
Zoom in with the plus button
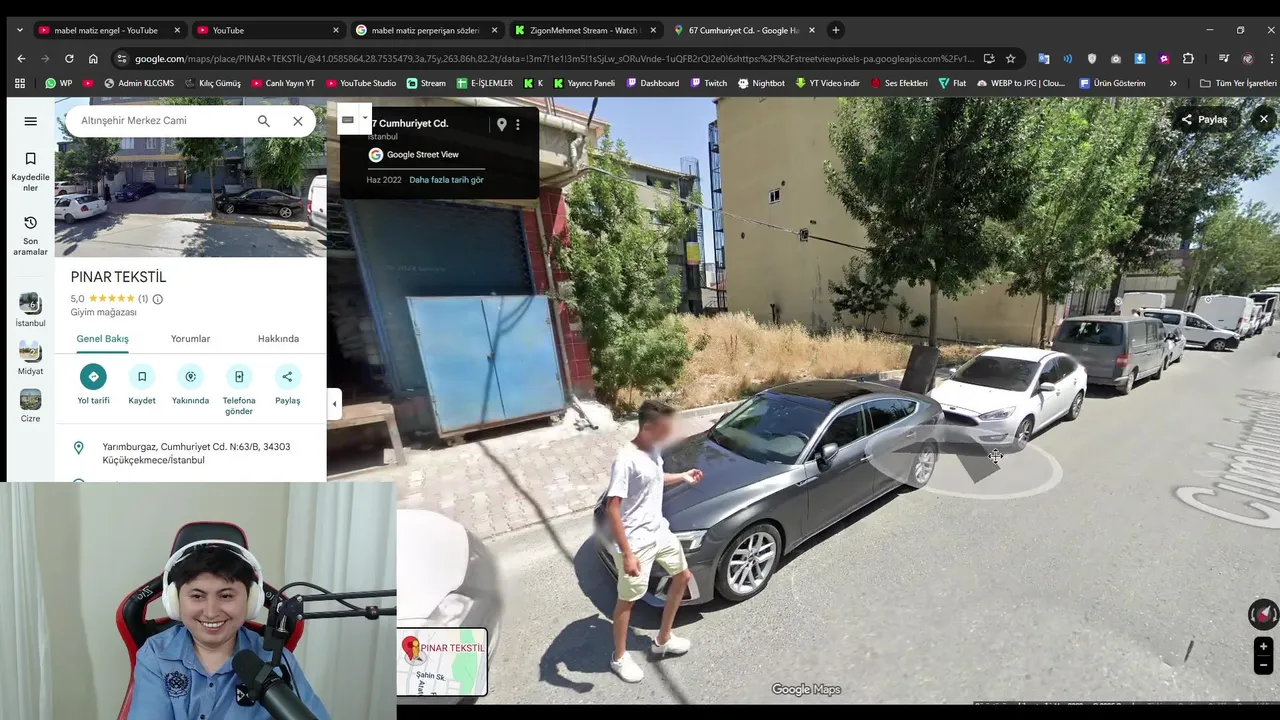point(1263,647)
